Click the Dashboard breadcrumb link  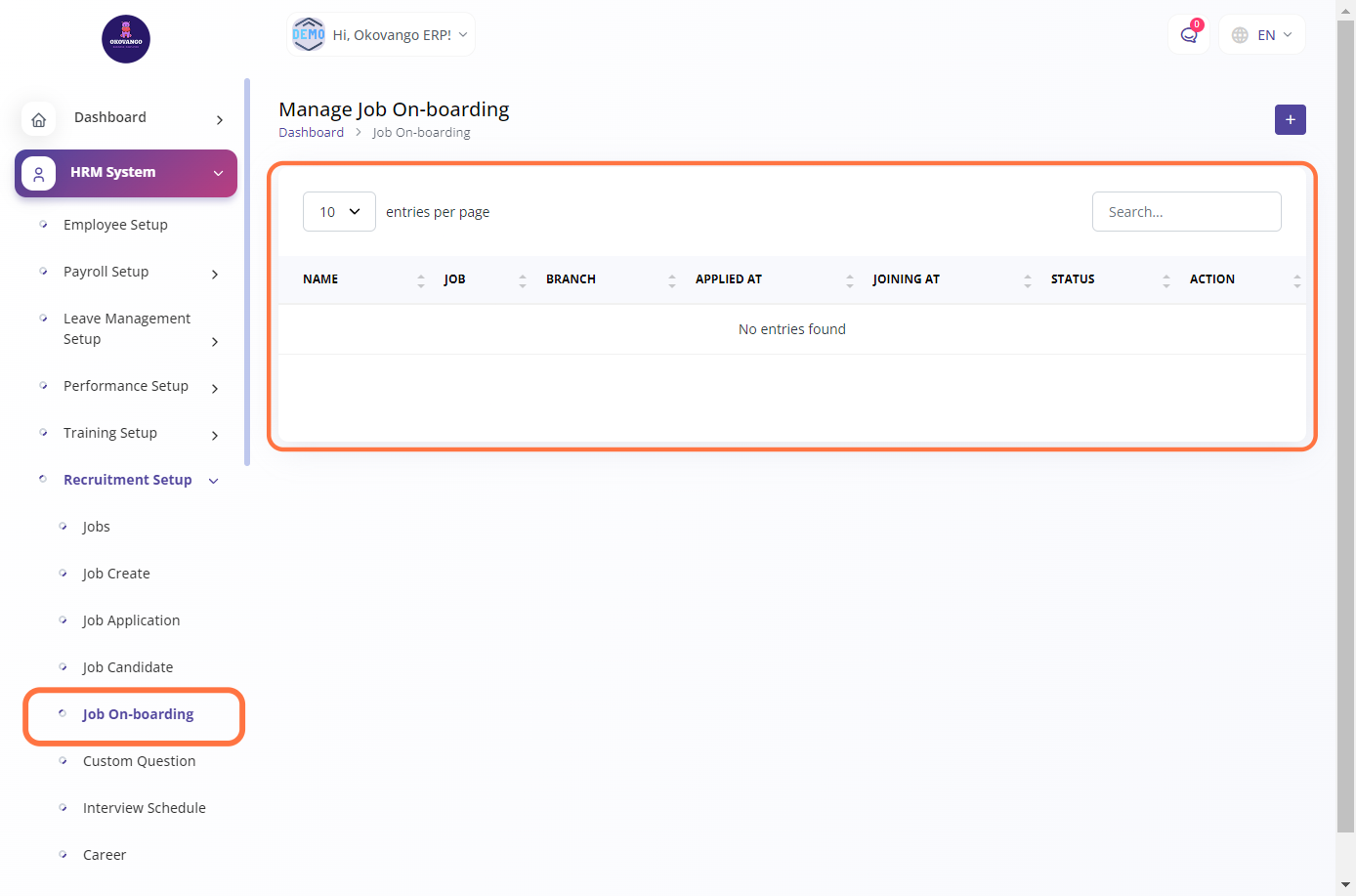pos(311,133)
